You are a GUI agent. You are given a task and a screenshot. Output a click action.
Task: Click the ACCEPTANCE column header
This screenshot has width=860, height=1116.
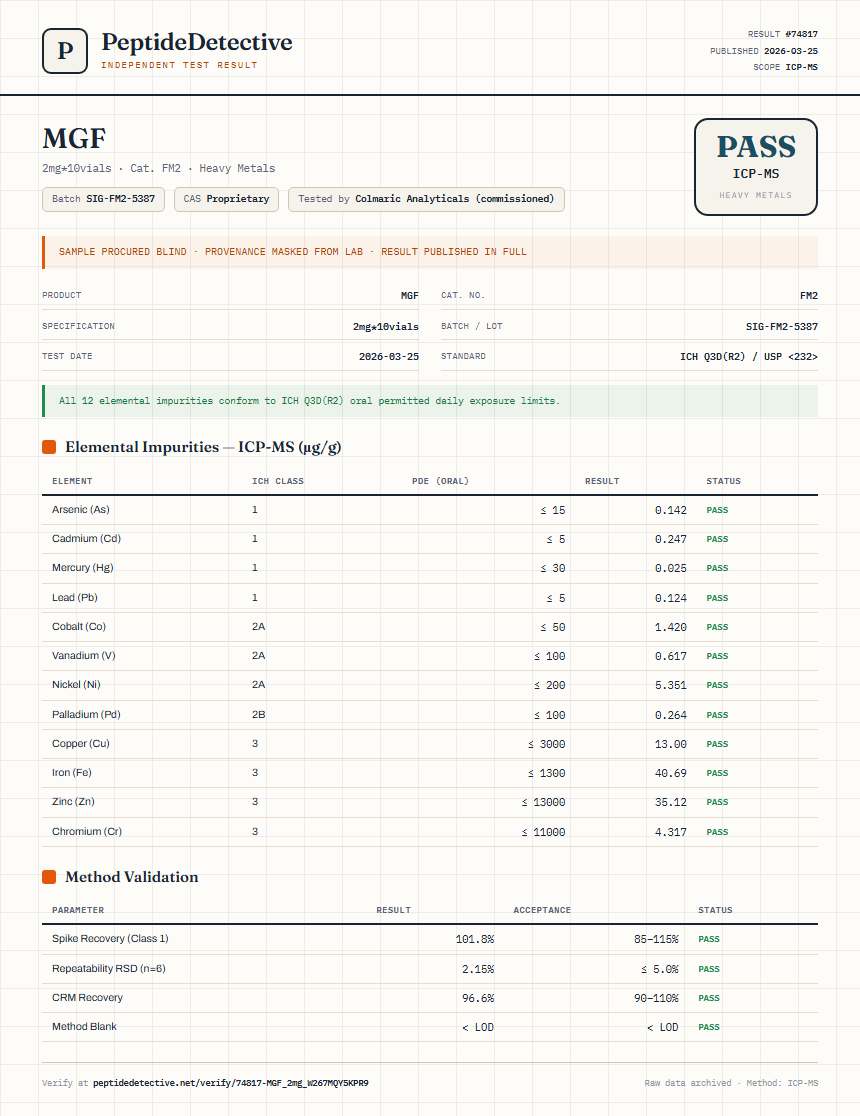click(x=542, y=910)
